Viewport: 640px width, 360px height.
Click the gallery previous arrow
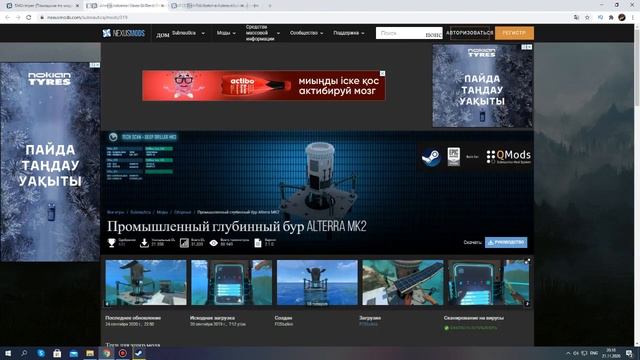[107, 304]
